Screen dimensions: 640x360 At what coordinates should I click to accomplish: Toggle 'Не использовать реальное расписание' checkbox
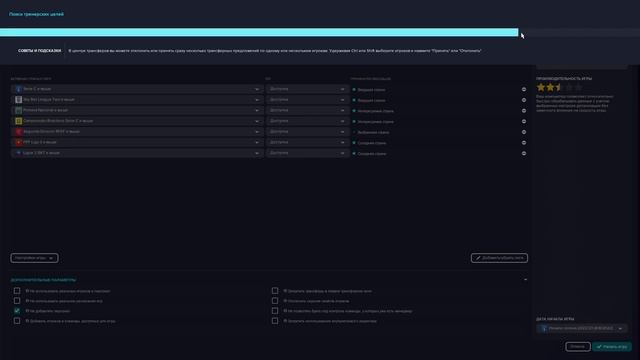[17, 301]
